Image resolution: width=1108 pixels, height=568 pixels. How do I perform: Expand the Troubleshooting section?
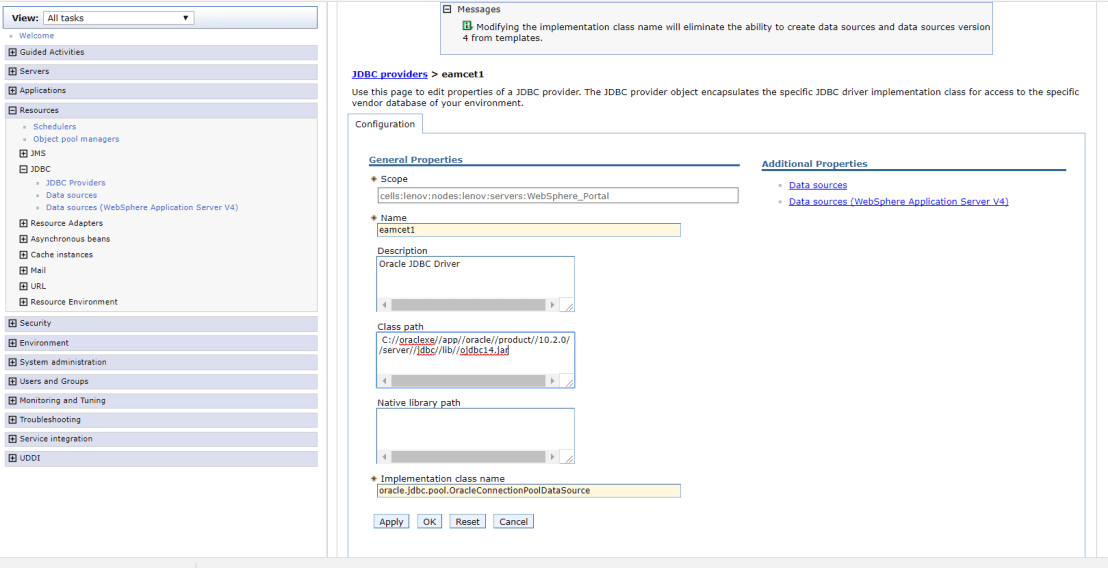(12, 420)
